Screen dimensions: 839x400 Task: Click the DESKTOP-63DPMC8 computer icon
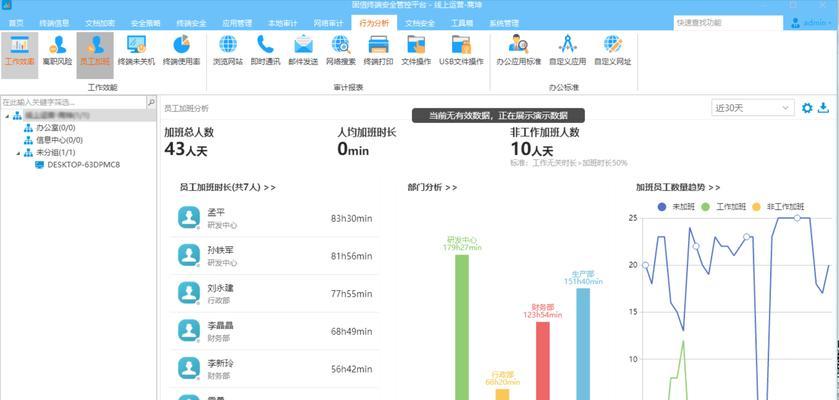[40, 165]
